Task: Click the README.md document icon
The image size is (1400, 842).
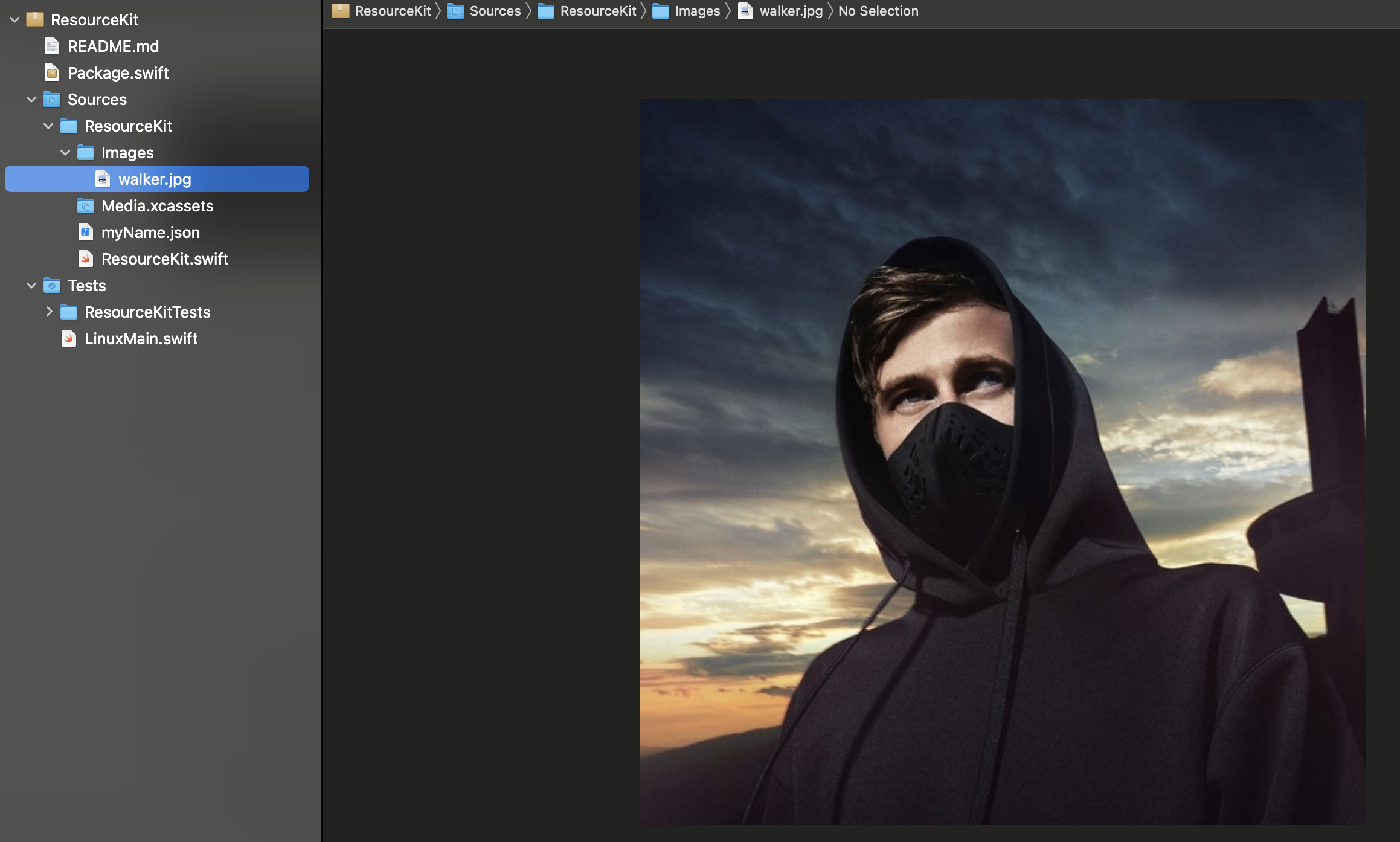Action: [52, 47]
